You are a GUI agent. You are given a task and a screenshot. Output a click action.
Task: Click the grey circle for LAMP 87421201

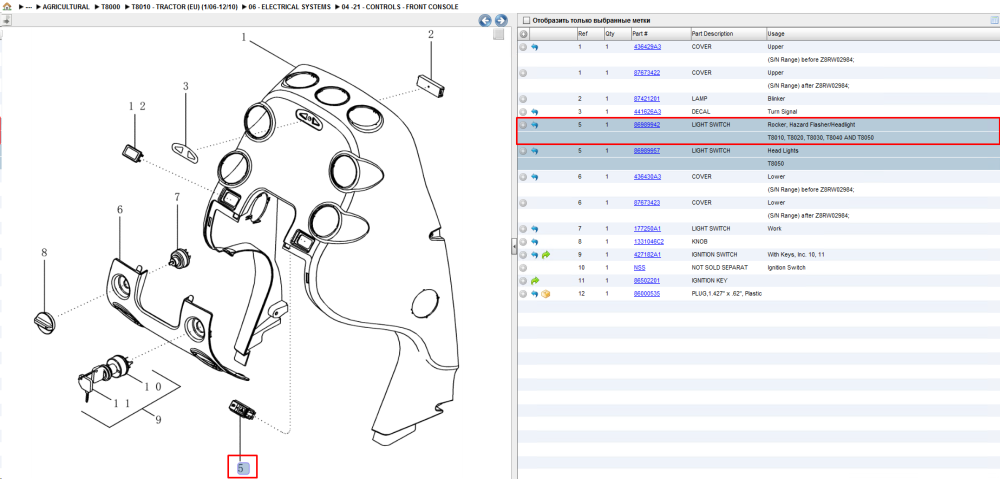pyautogui.click(x=524, y=99)
